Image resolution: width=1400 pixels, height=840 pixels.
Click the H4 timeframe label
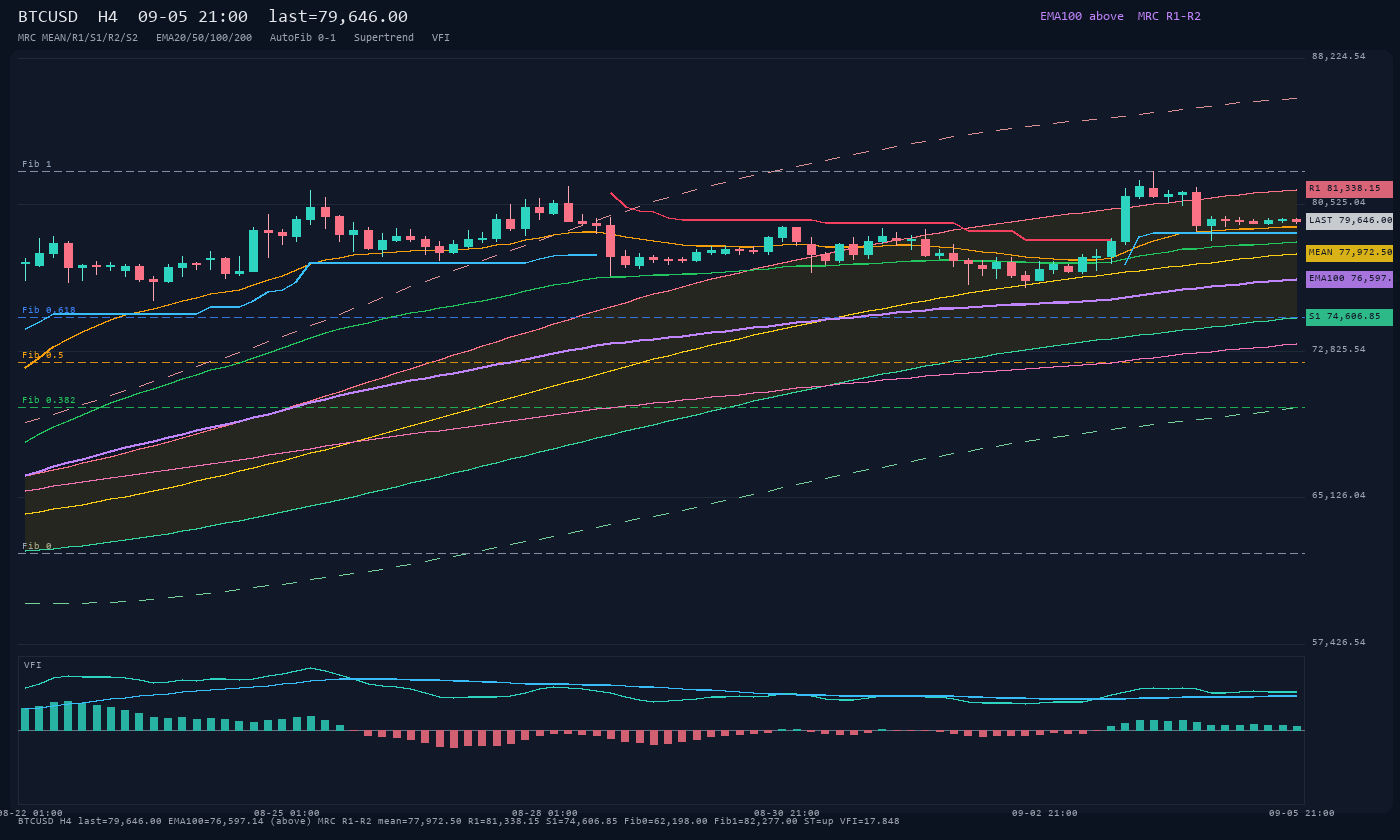[x=108, y=17]
